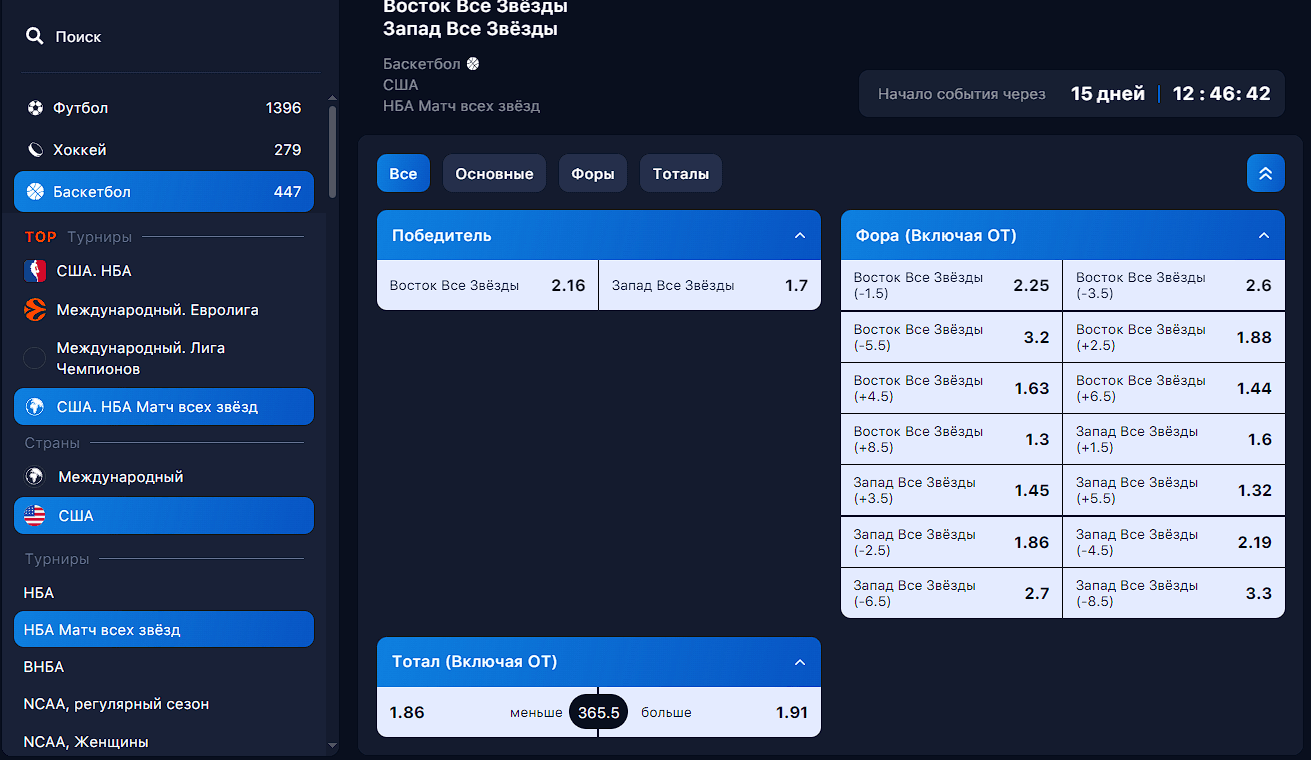Screen dimensions: 1311x760
Task: Open the Баскетбол sports category
Action: [164, 192]
